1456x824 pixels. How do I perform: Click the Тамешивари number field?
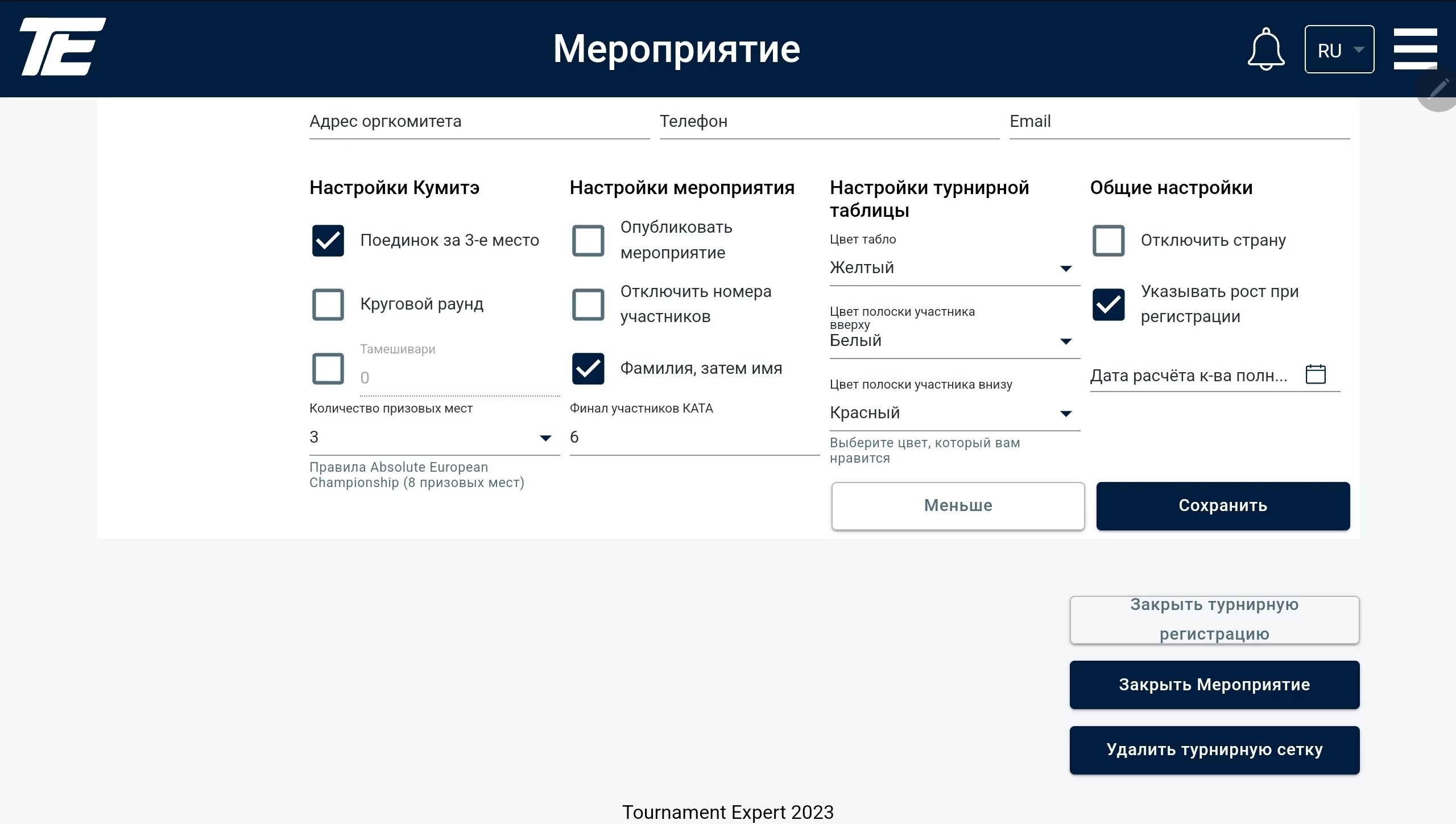coord(460,378)
